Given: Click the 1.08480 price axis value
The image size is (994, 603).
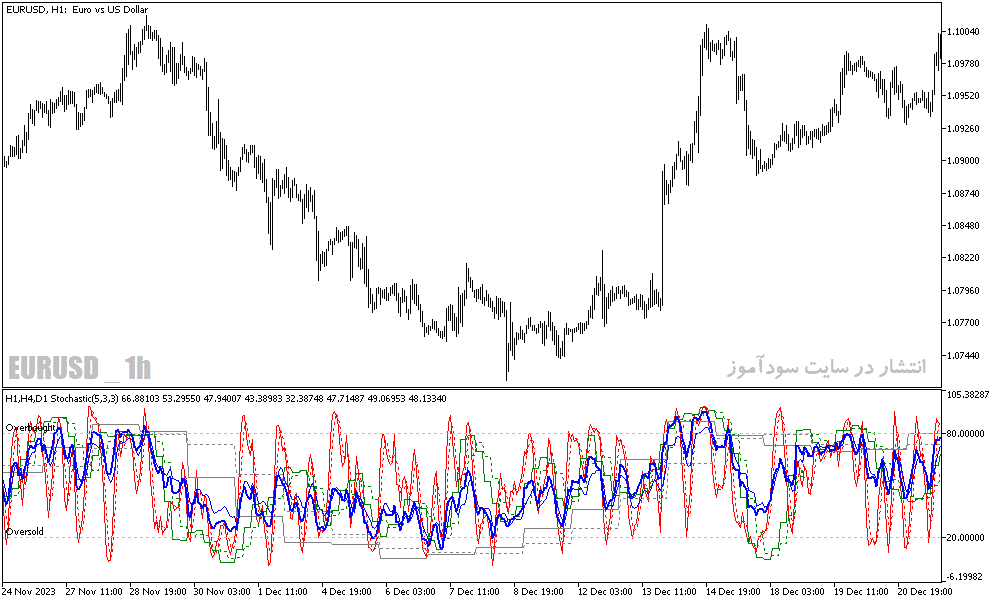Looking at the screenshot, I should coord(962,225).
